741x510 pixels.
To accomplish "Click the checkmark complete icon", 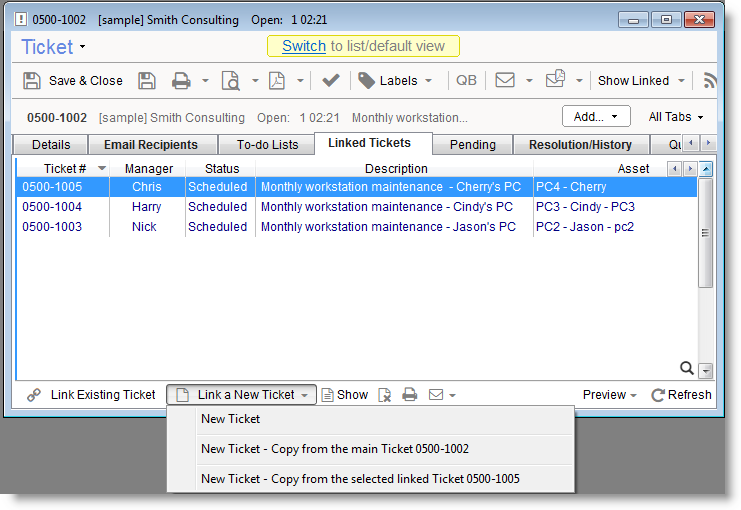I will tap(331, 81).
